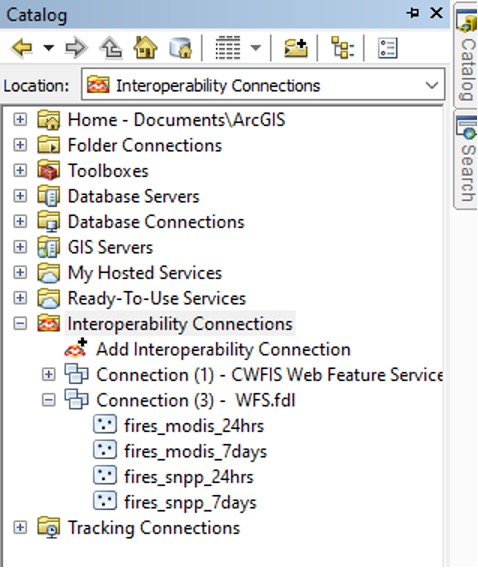The height and width of the screenshot is (568, 478).
Task: Click the Forward arrow icon
Action: coord(76,47)
